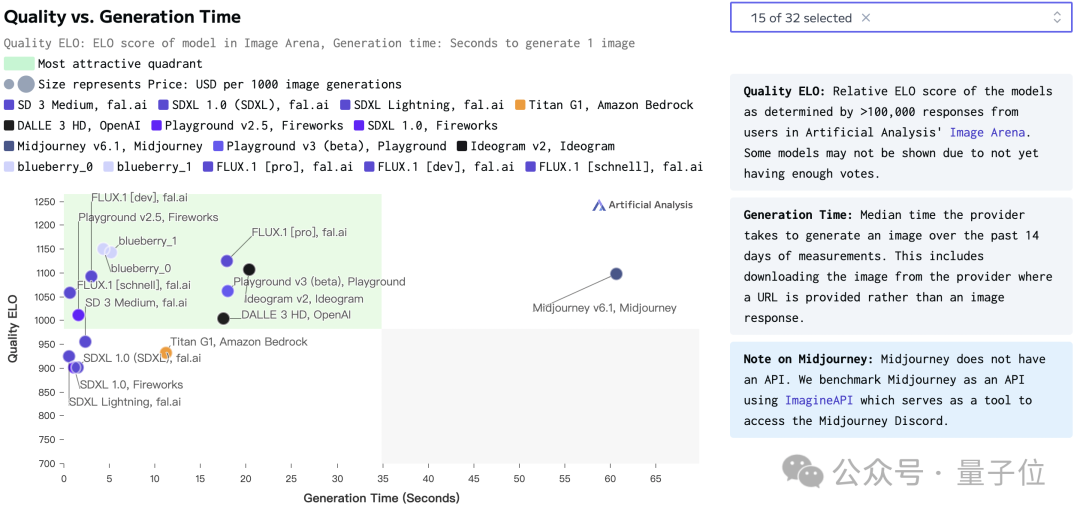Image resolution: width=1080 pixels, height=516 pixels.
Task: Open the Image Arena link
Action: (988, 132)
